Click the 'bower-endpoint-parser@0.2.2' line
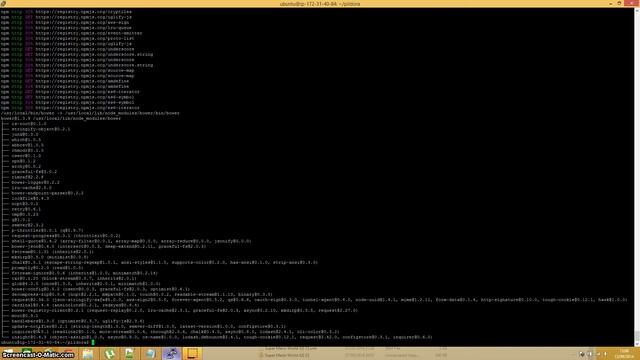The height and width of the screenshot is (360, 640). click(47, 193)
